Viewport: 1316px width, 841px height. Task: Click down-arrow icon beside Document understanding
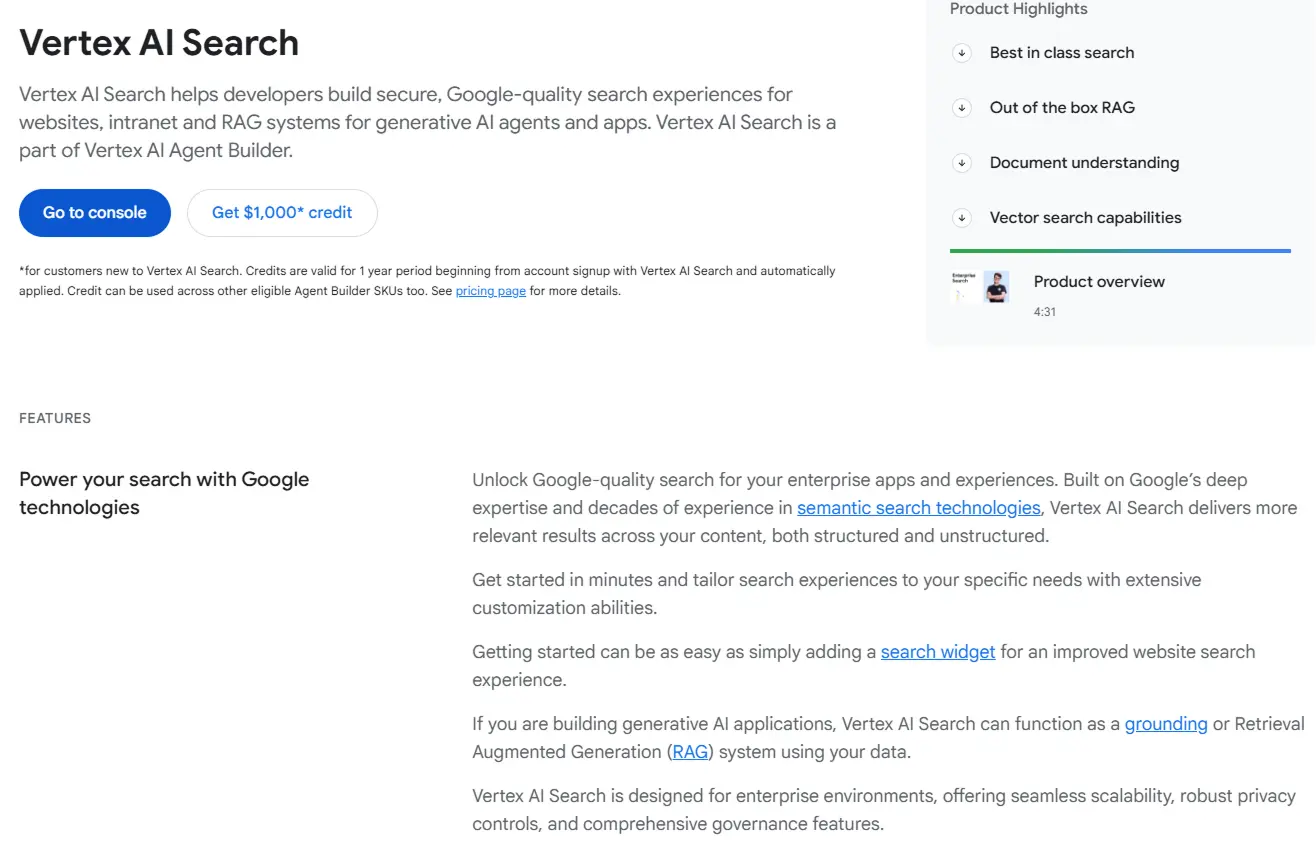click(962, 163)
